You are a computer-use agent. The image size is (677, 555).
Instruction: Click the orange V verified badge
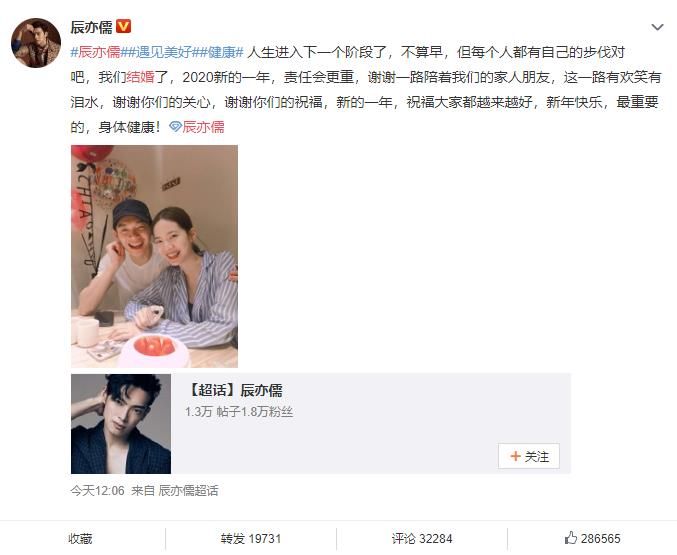click(123, 26)
